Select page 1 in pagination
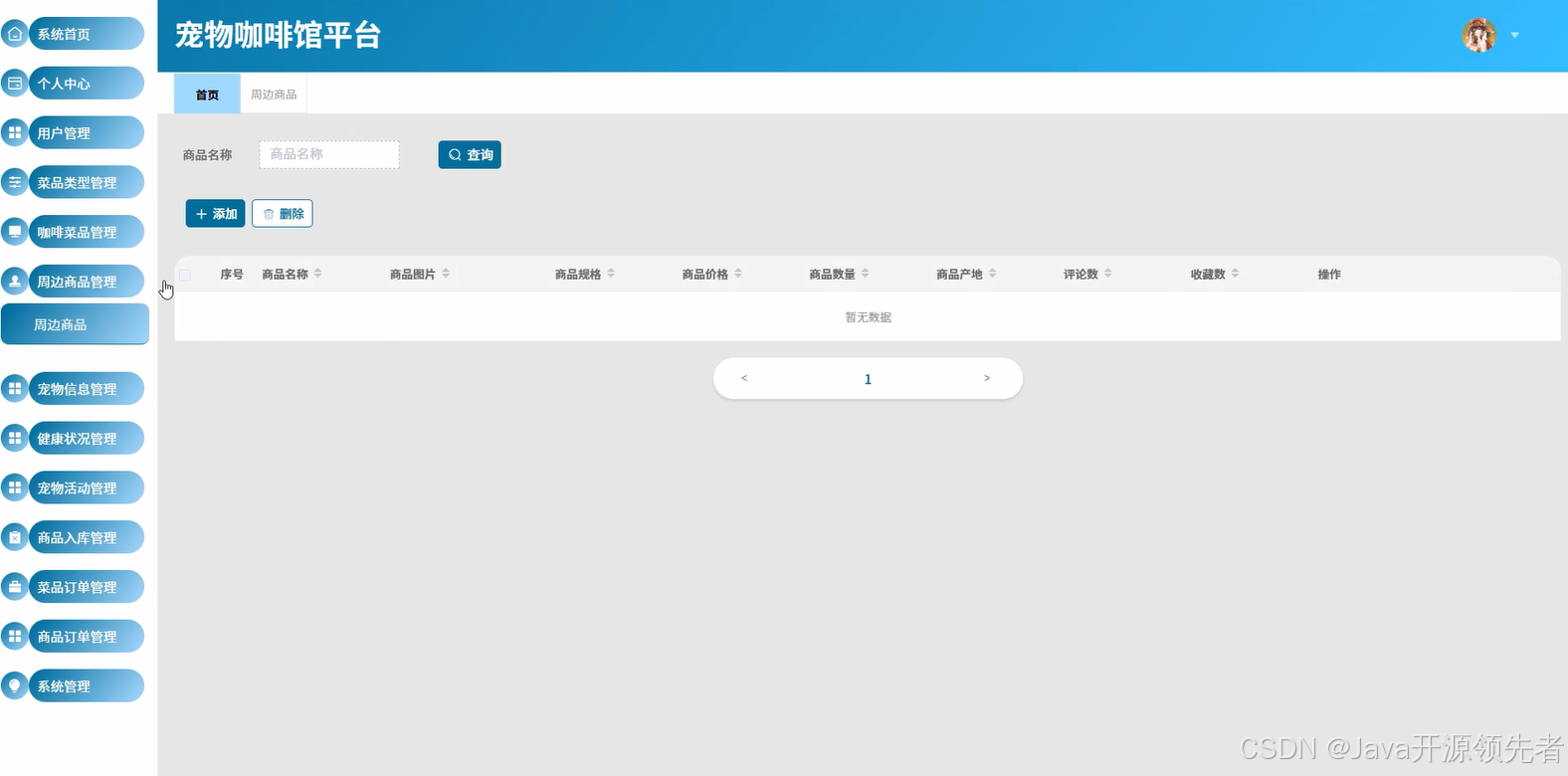The image size is (1568, 776). (x=868, y=379)
